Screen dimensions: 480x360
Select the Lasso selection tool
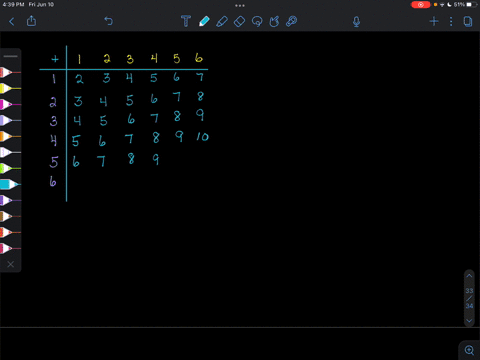tap(257, 21)
